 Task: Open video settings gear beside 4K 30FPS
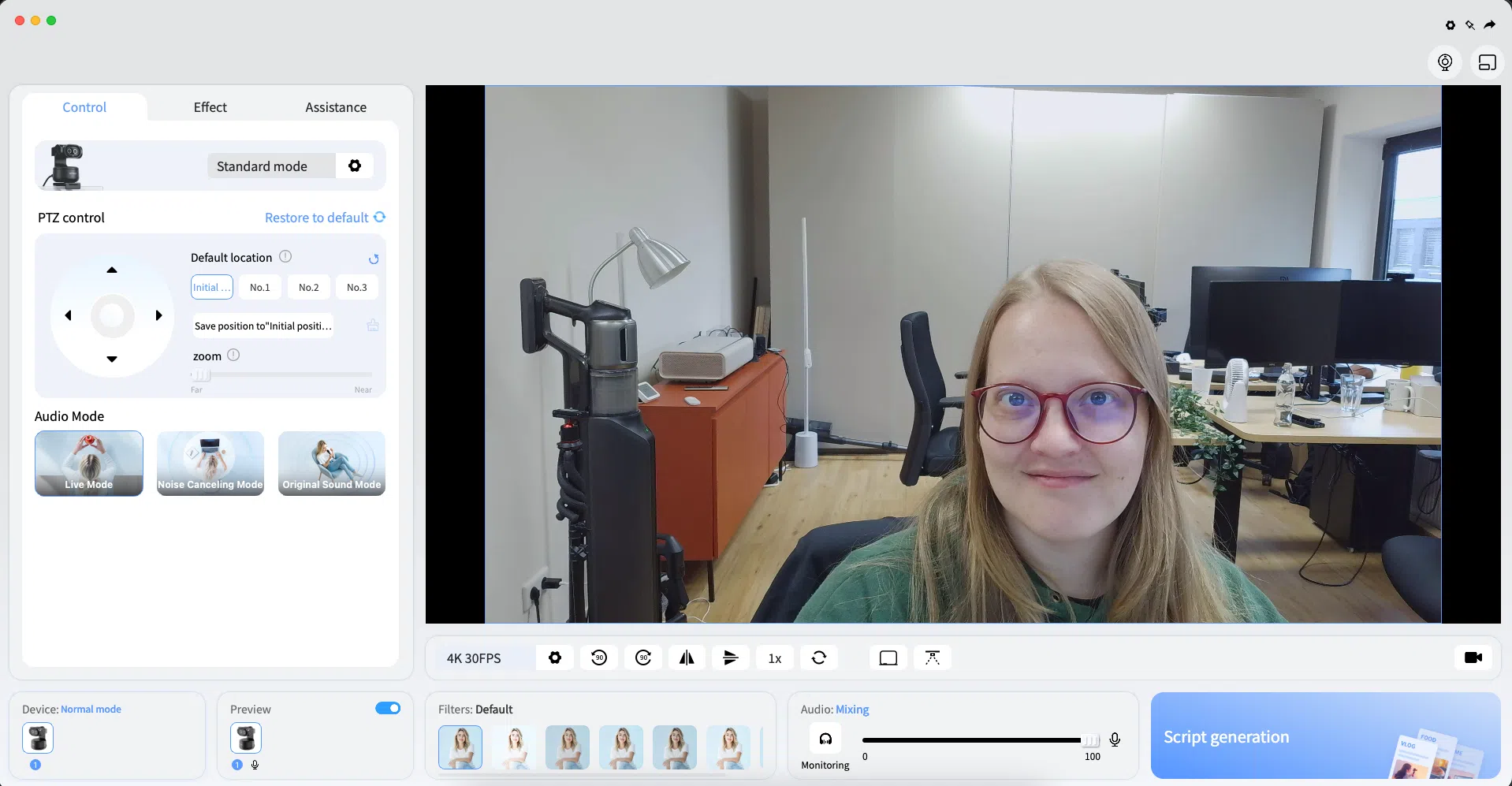555,657
